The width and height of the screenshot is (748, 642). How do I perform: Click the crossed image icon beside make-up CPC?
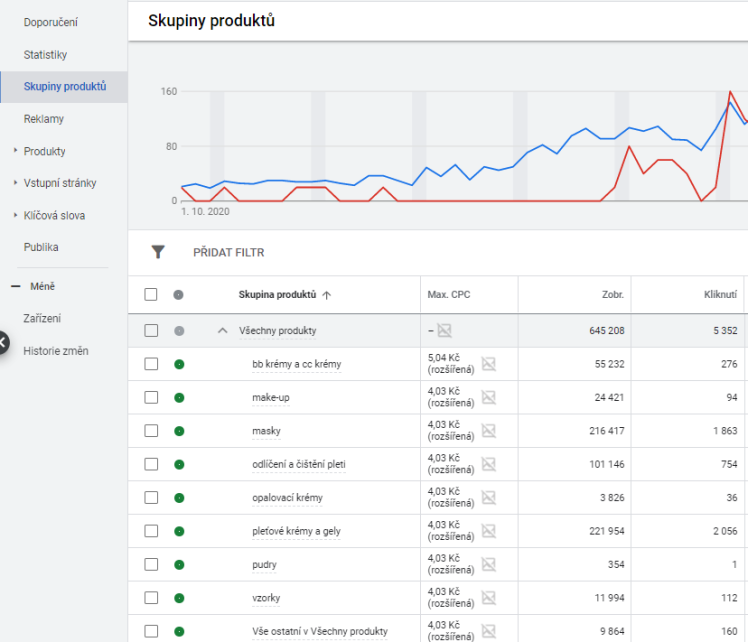488,397
